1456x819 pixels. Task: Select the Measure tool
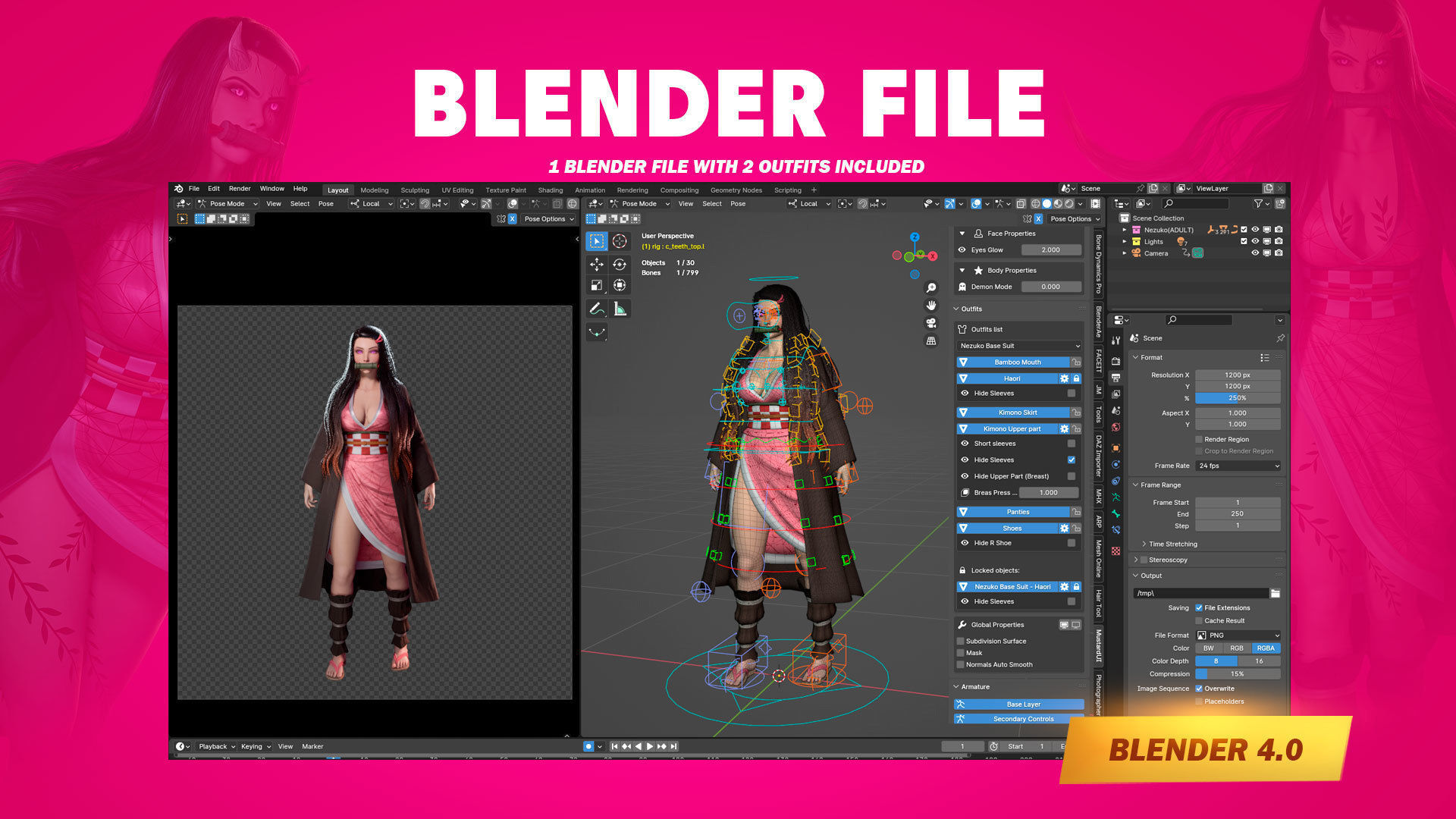coord(620,309)
